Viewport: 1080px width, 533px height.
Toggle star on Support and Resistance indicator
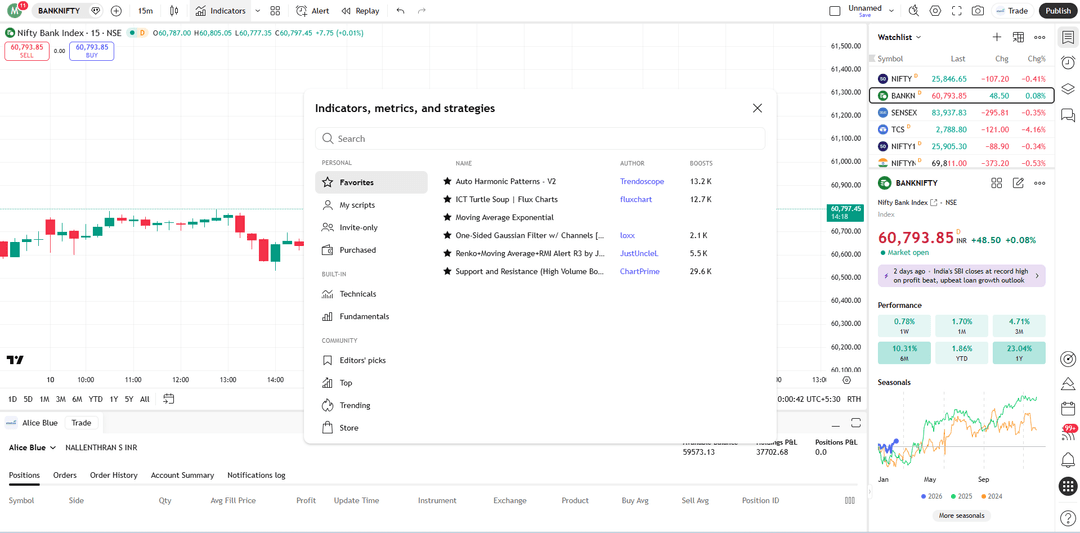tap(447, 271)
